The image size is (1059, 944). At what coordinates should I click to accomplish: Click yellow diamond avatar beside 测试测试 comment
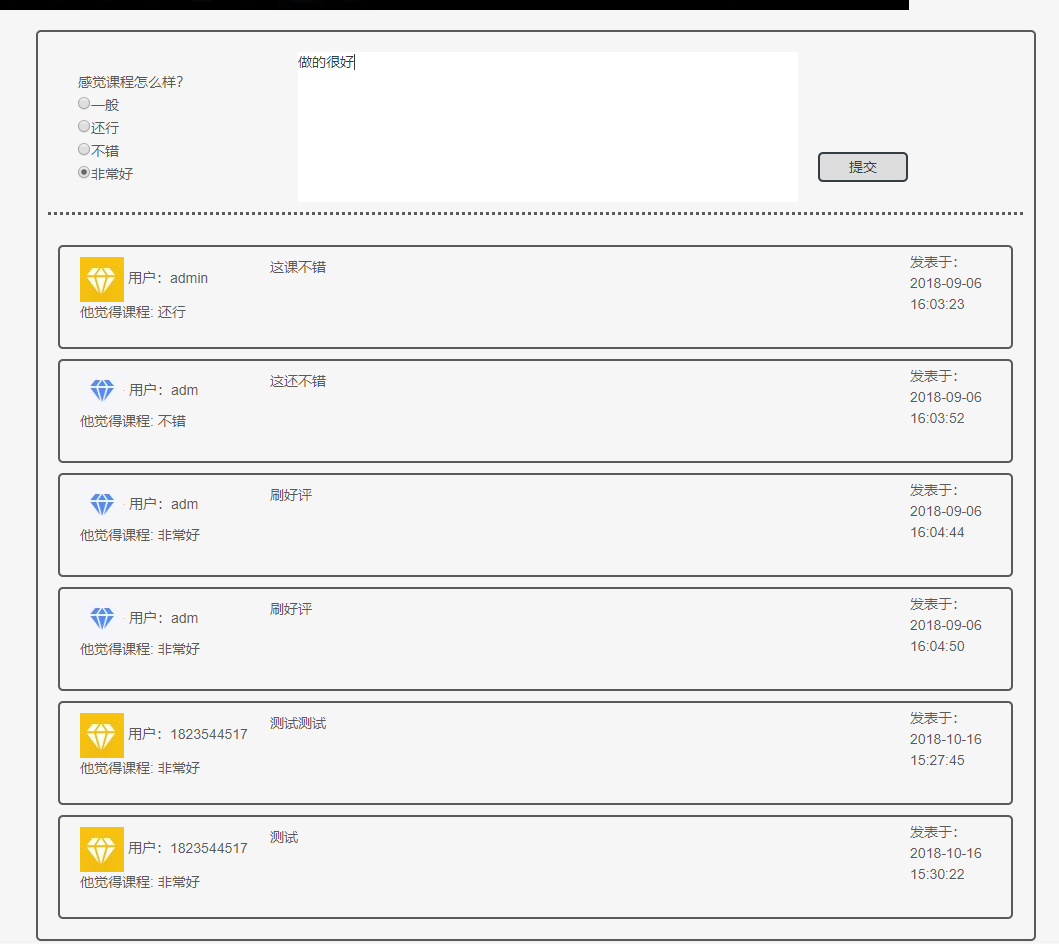click(101, 735)
